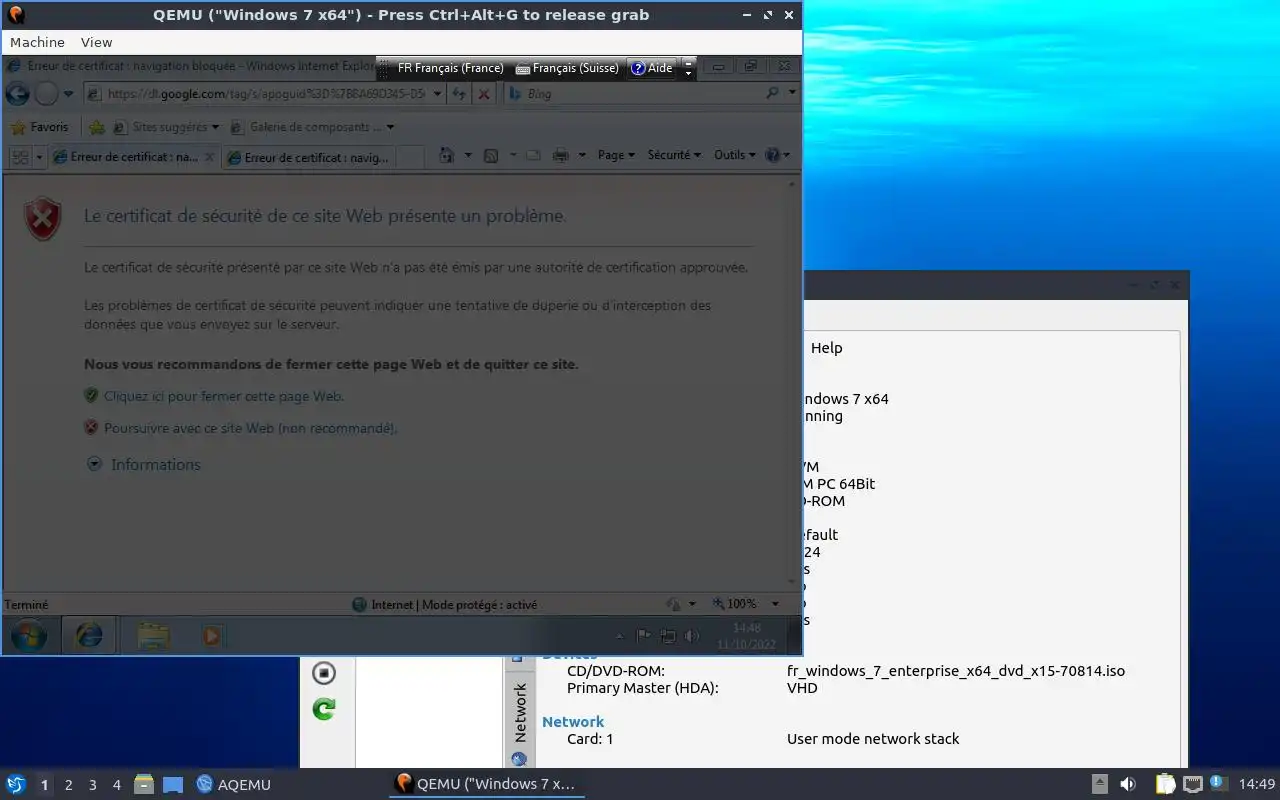This screenshot has width=1280, height=800.
Task: Open the View menu in QEMU window
Action: coord(96,42)
